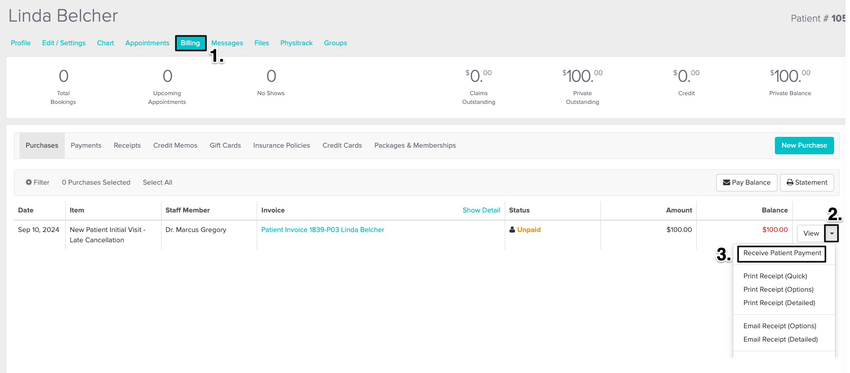The width and height of the screenshot is (850, 373).
Task: Click the Linda Belcher patient name heading
Action: (63, 16)
